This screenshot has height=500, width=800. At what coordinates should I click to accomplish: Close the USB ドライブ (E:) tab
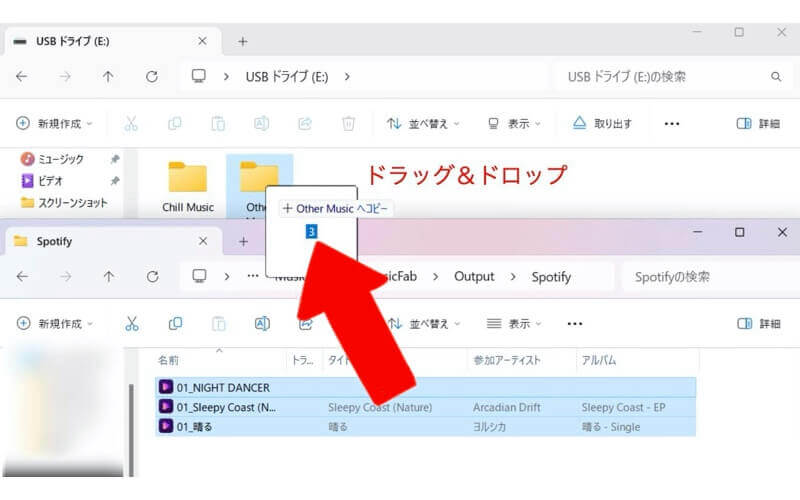tap(202, 41)
